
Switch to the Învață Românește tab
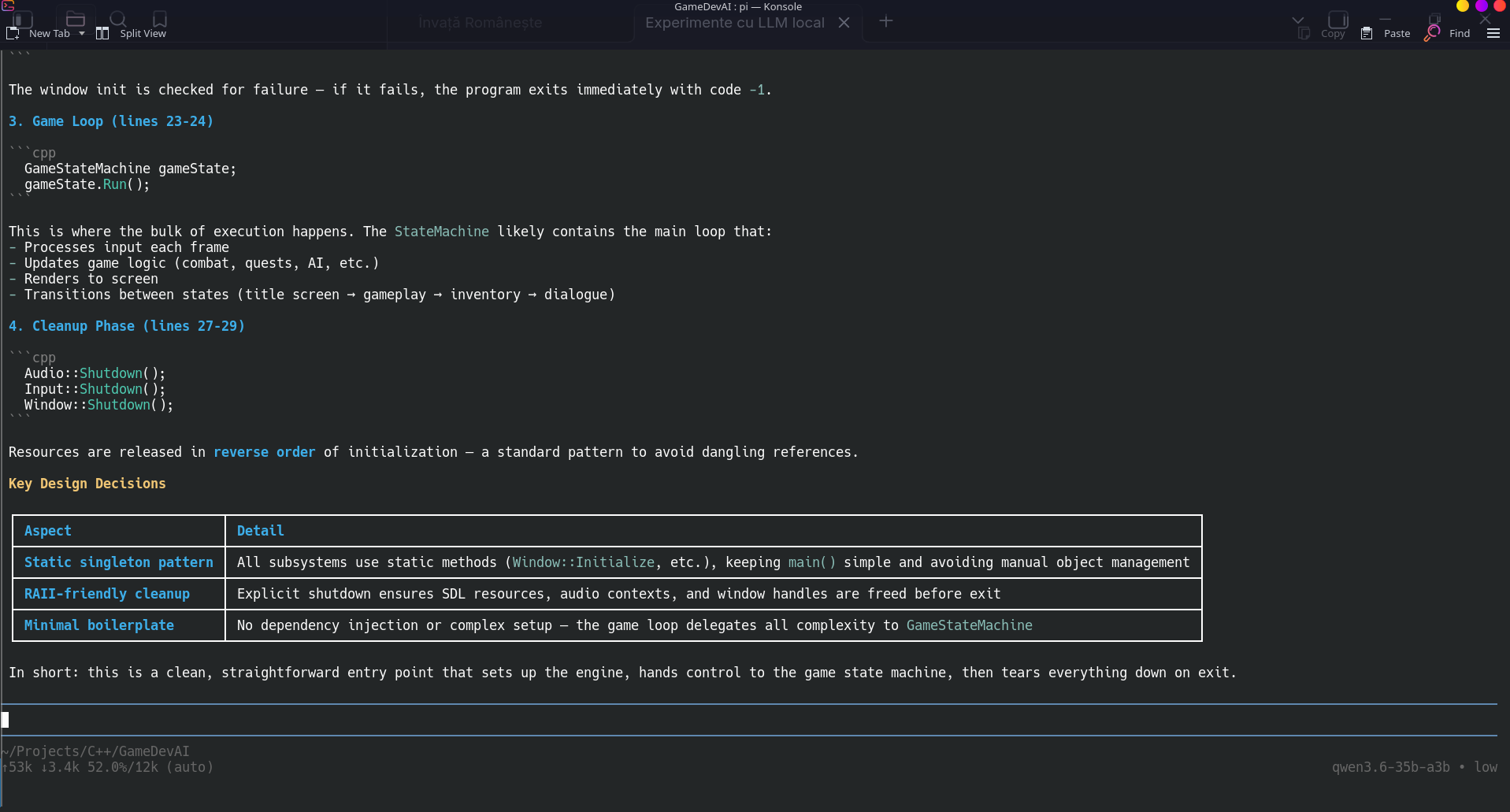[480, 23]
